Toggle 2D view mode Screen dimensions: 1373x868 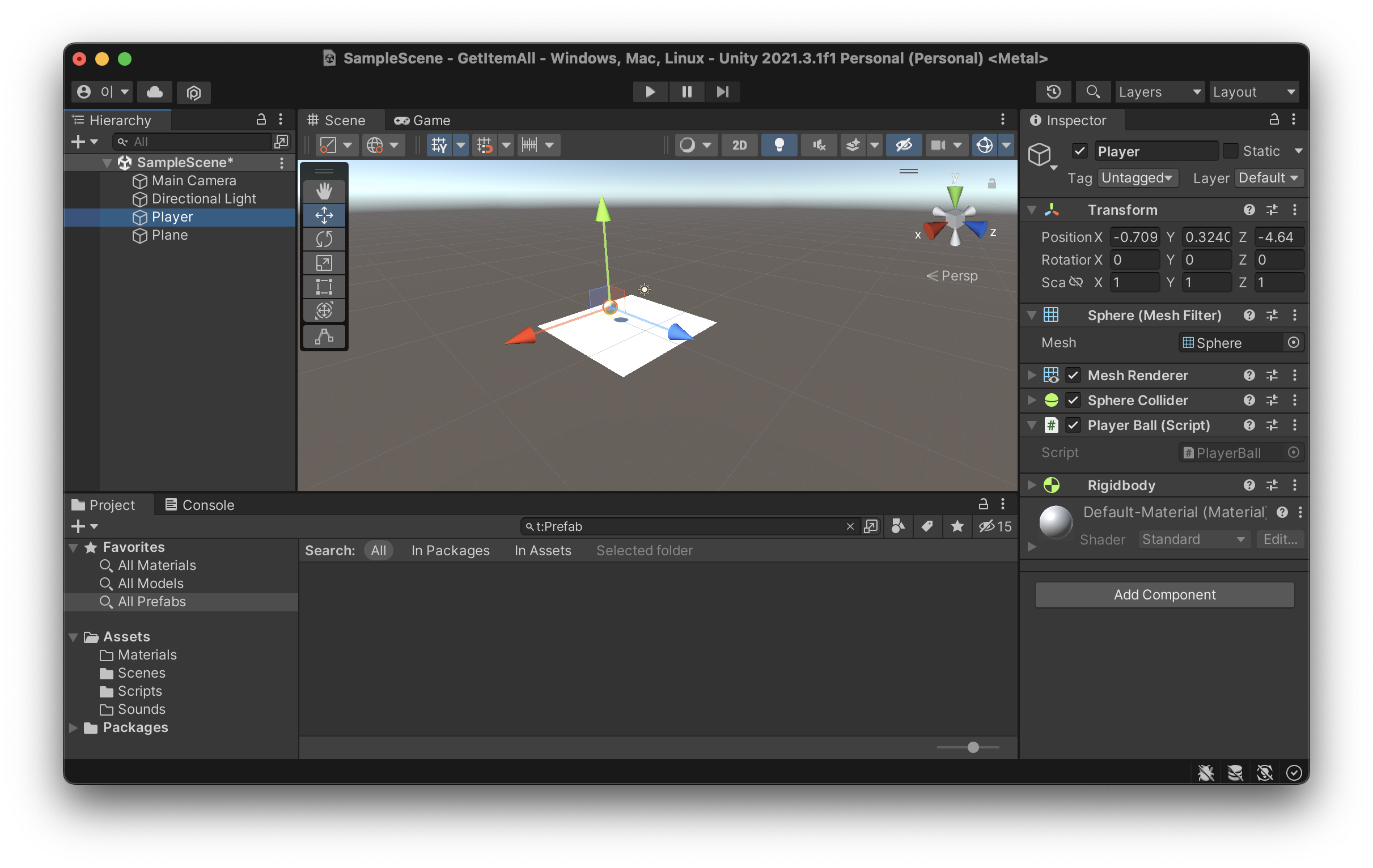[739, 145]
